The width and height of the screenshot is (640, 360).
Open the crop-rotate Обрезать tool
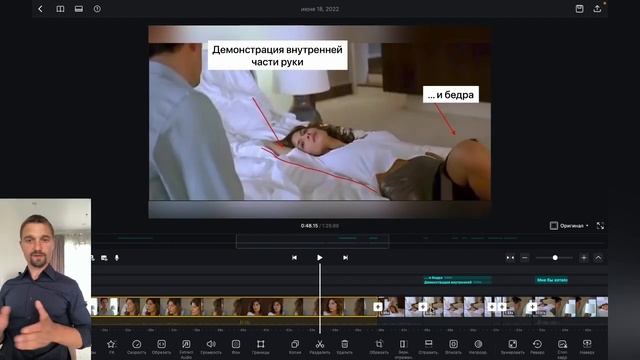pos(379,347)
